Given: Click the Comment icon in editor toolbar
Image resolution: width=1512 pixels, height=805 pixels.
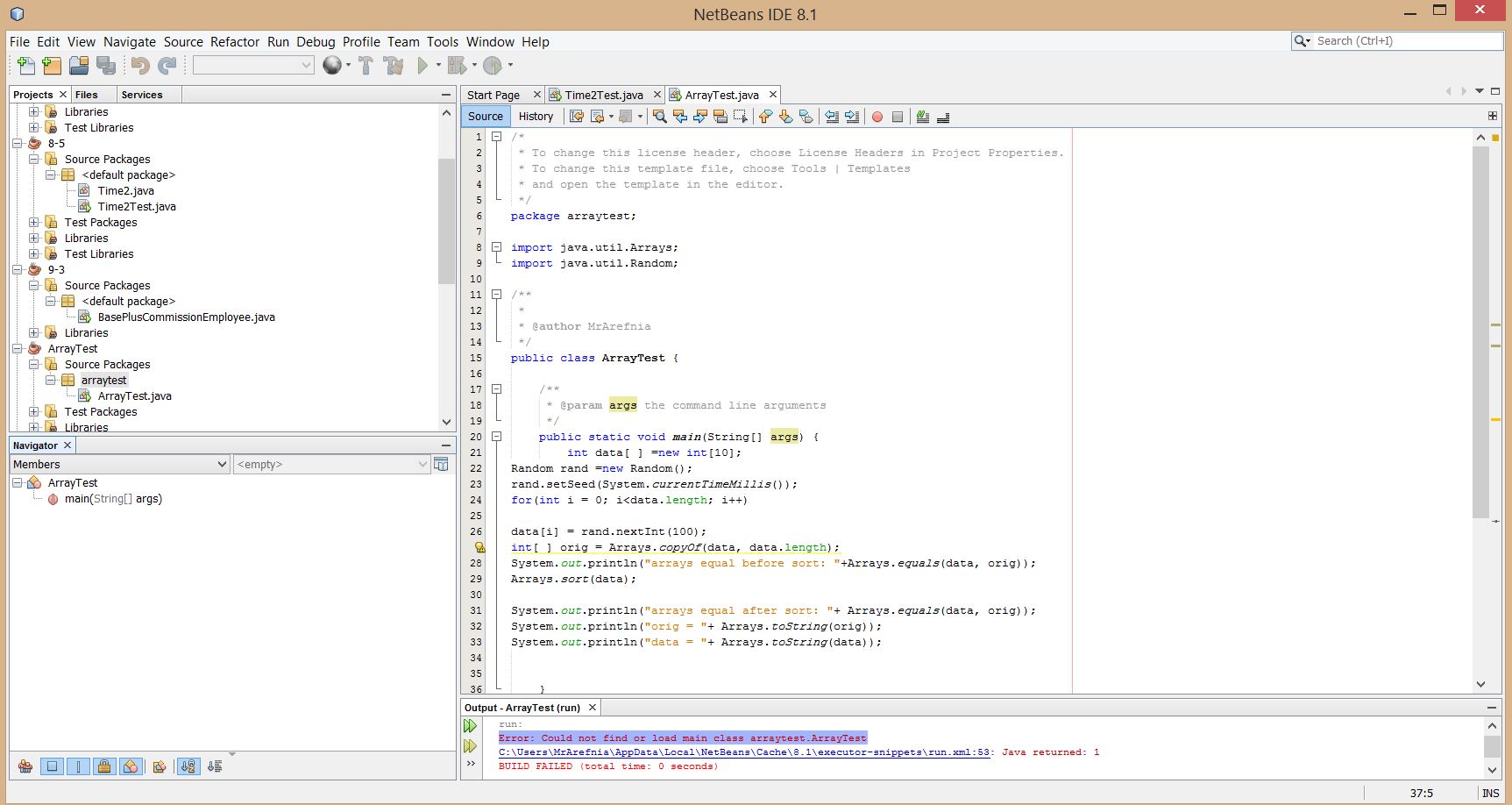Looking at the screenshot, I should click(923, 117).
